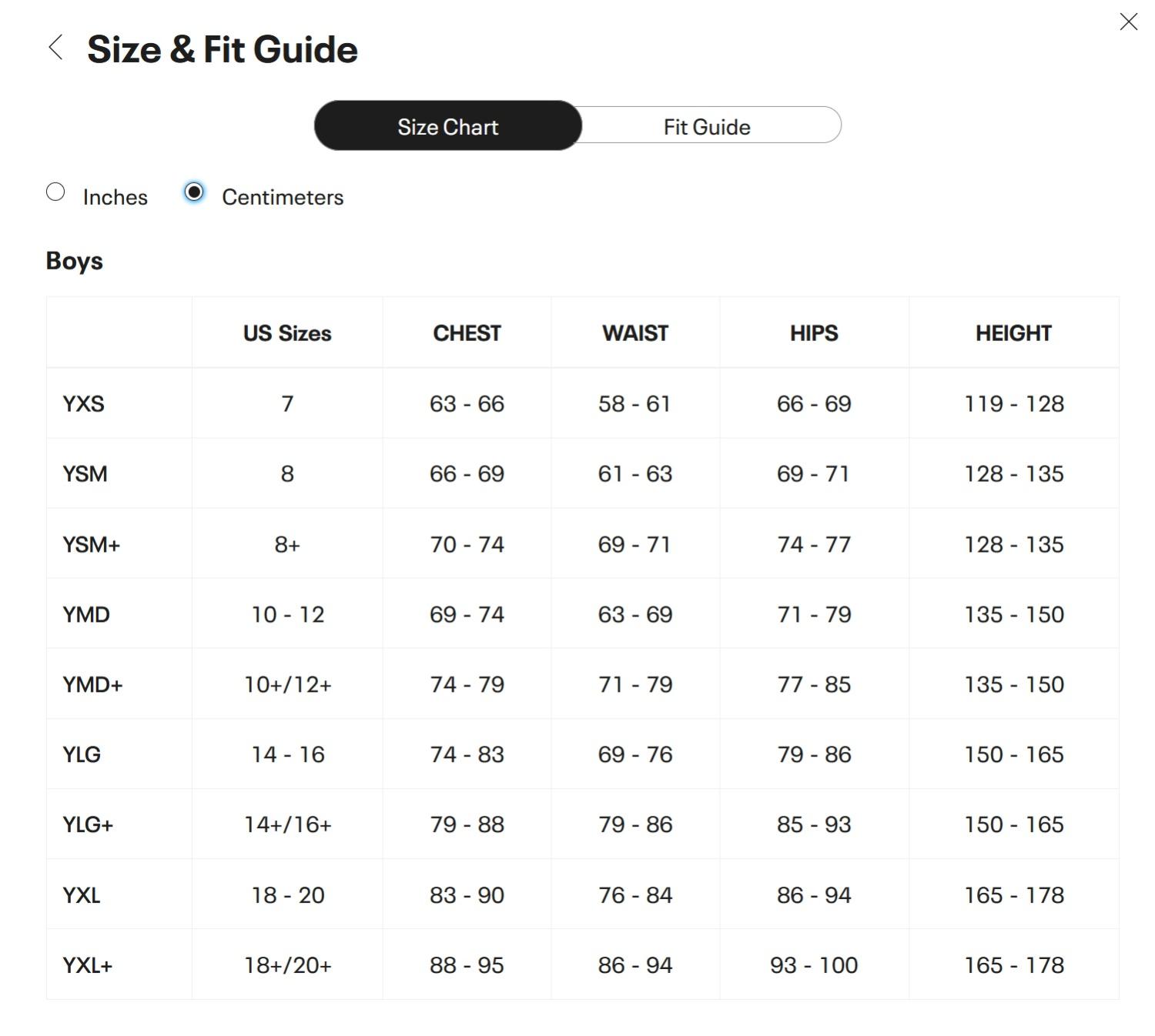The image size is (1155, 1036).
Task: Click the Size & Fit Guide heading
Action: pos(223,49)
